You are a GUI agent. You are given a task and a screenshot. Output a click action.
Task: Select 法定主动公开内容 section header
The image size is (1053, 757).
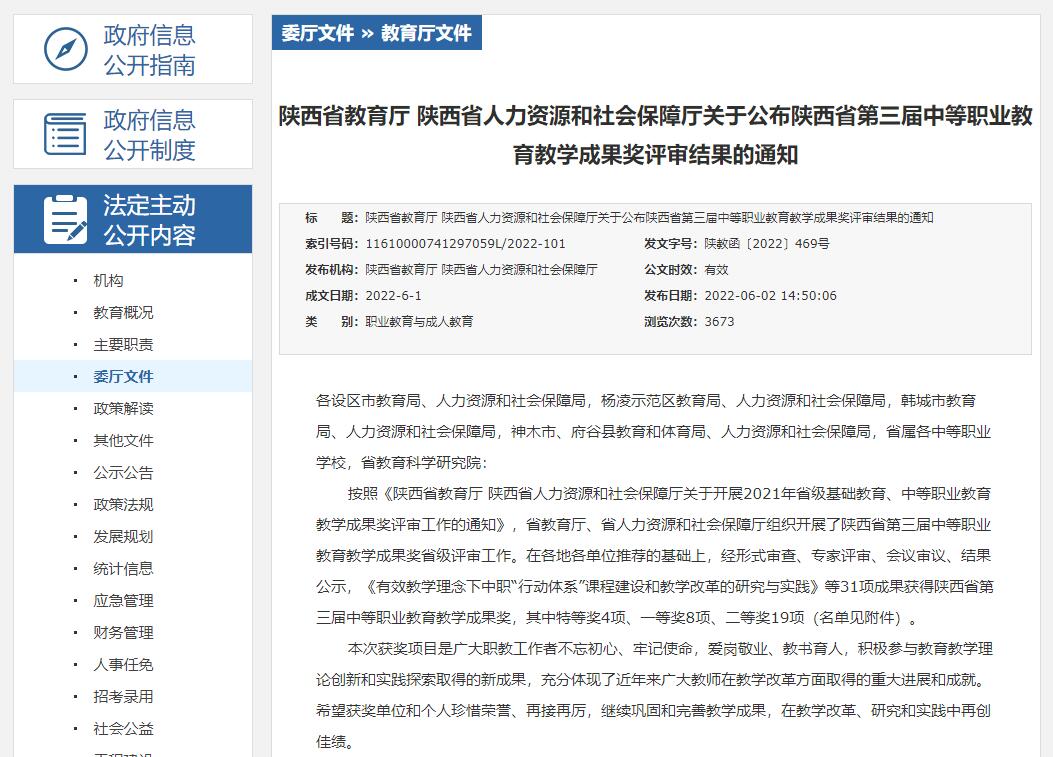point(133,220)
